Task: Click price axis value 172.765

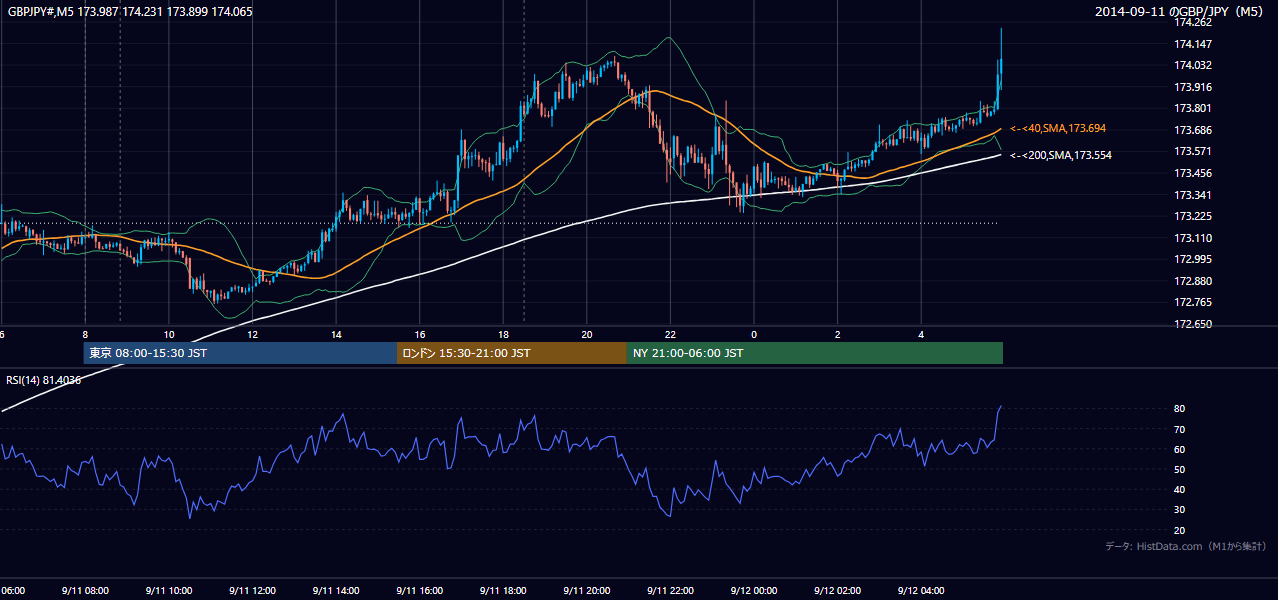Action: point(1192,302)
